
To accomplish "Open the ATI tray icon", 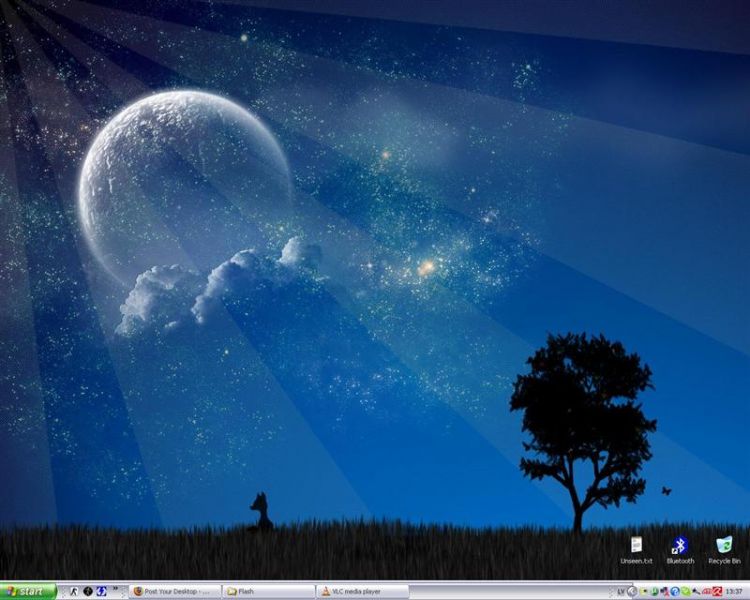I will click(x=706, y=591).
